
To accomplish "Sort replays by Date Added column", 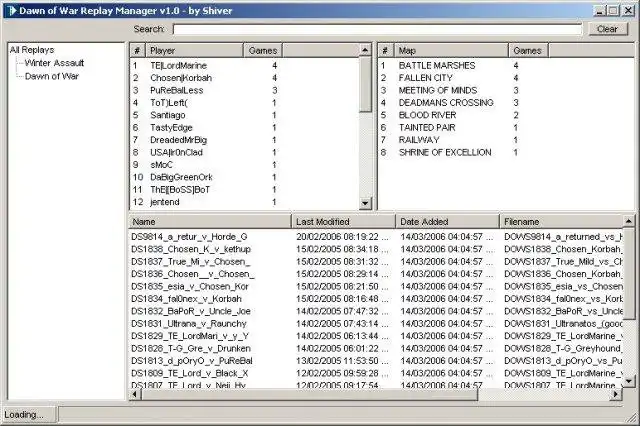I will 447,222.
